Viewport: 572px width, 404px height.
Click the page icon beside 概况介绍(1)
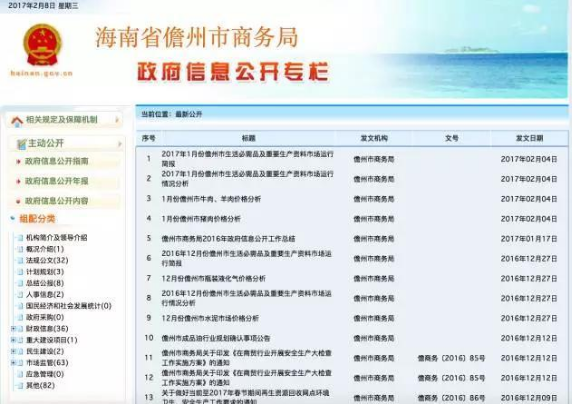coord(20,249)
